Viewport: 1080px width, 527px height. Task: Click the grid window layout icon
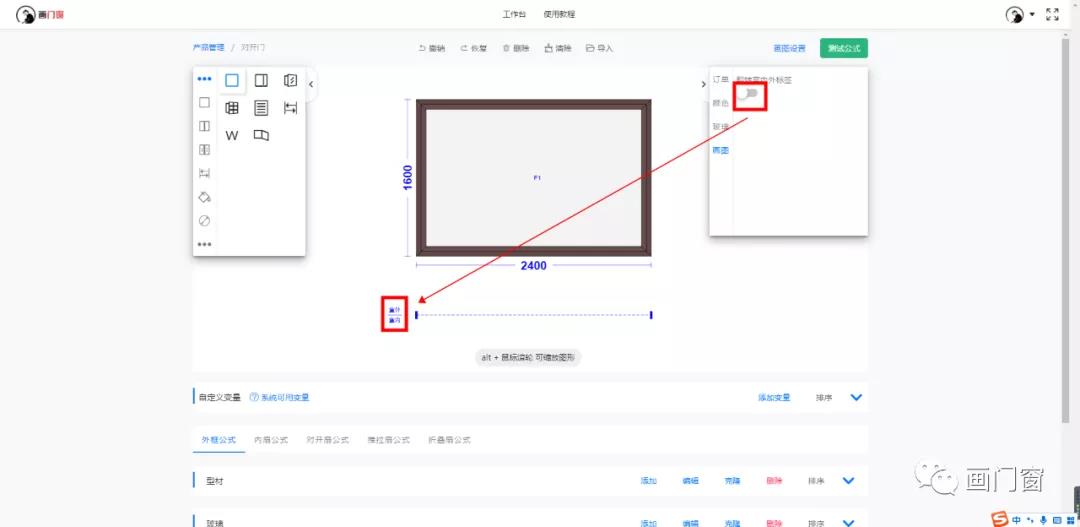click(232, 108)
